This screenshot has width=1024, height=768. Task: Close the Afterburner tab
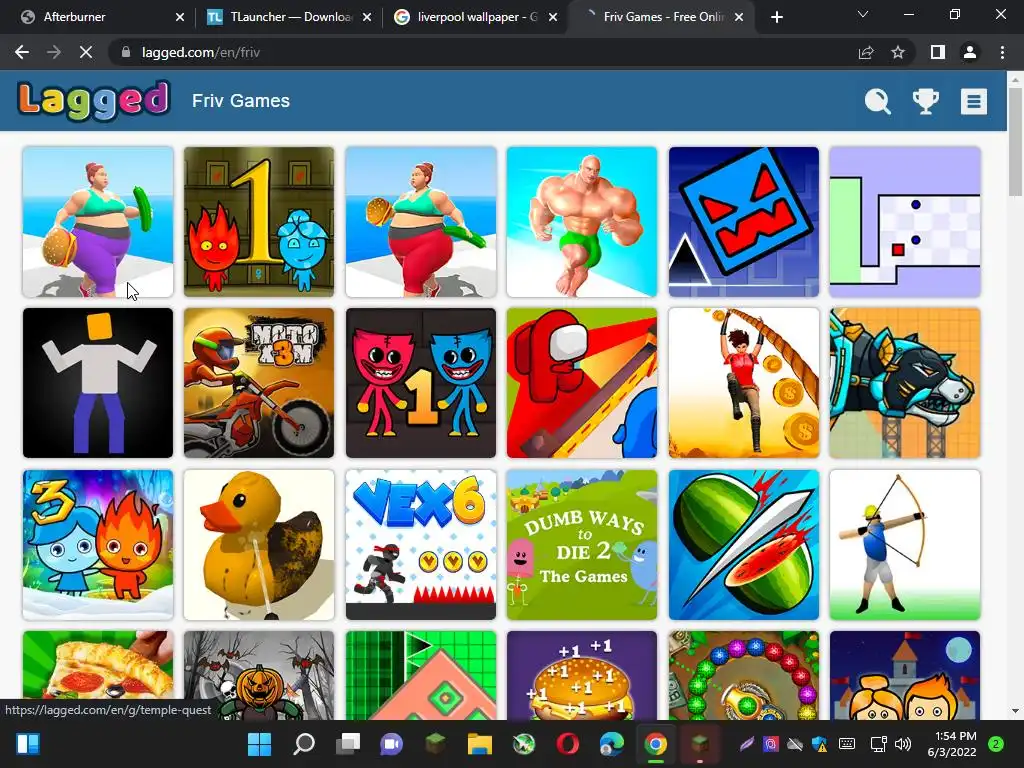[x=180, y=17]
